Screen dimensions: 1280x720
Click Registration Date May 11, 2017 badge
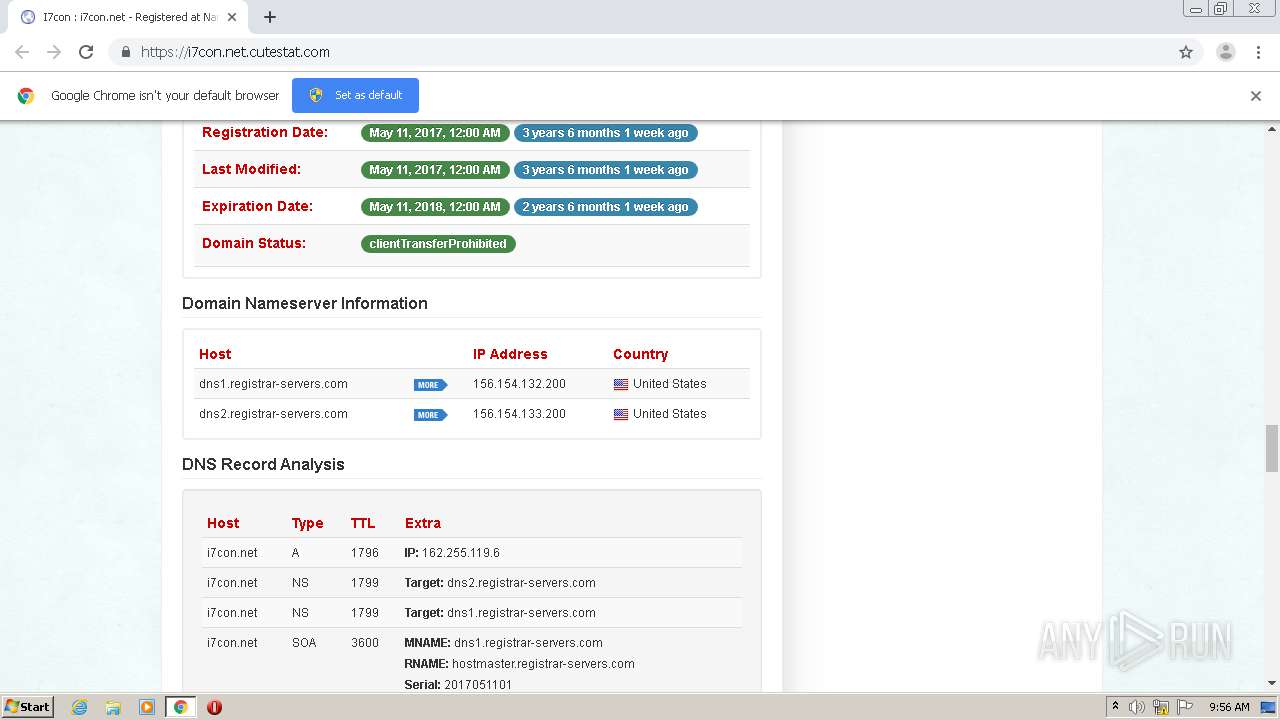435,133
